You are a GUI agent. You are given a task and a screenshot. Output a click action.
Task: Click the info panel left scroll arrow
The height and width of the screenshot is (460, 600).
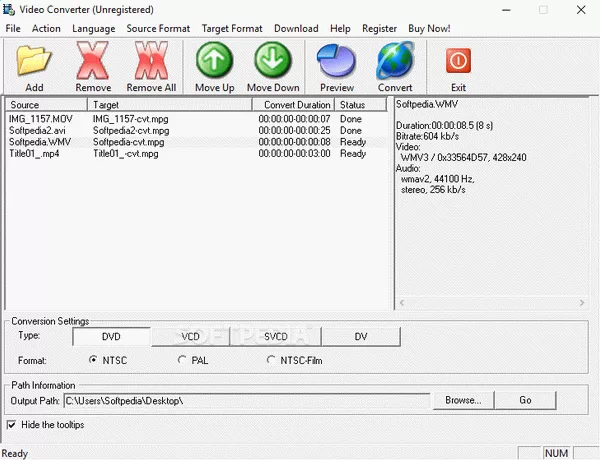point(402,303)
